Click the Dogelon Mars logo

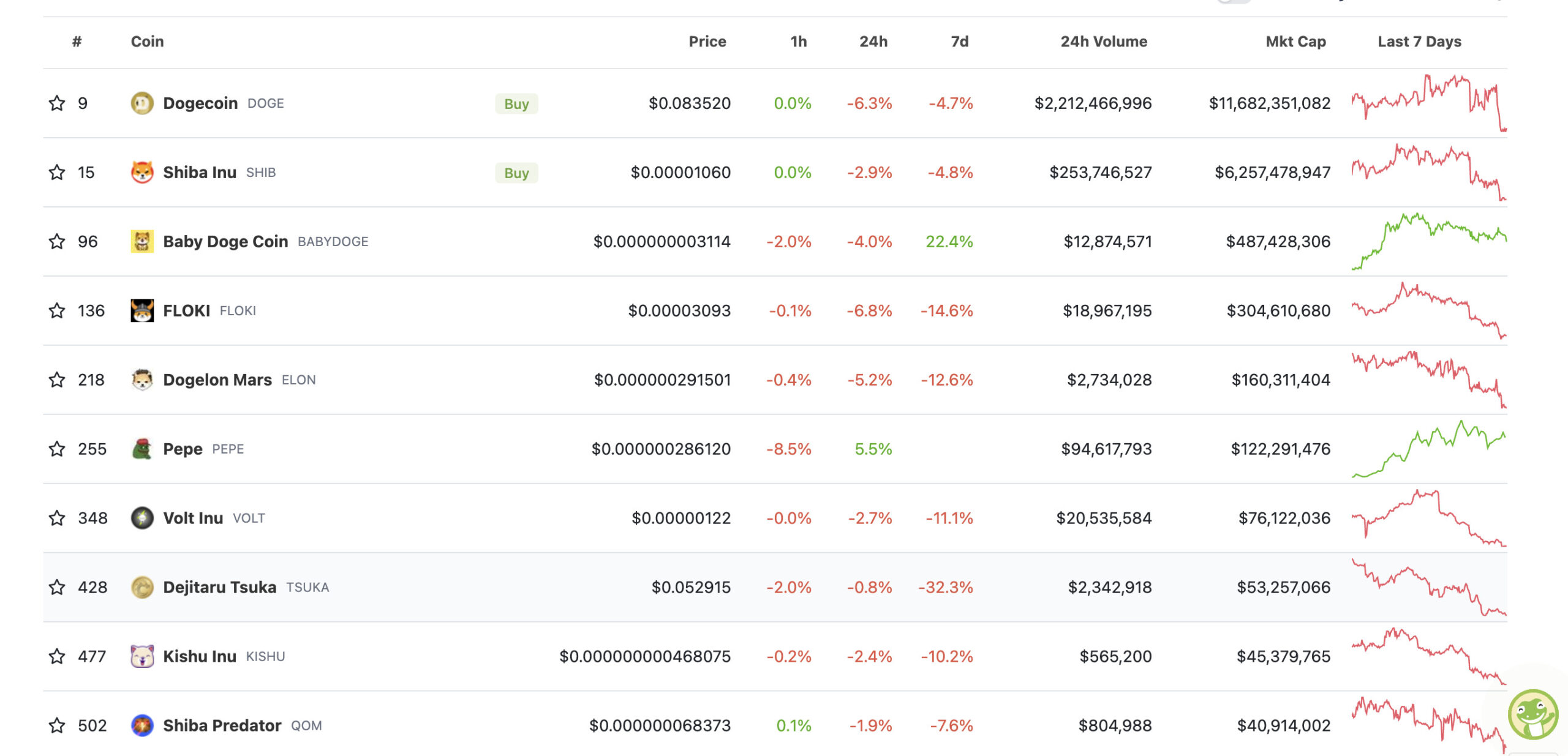(142, 380)
